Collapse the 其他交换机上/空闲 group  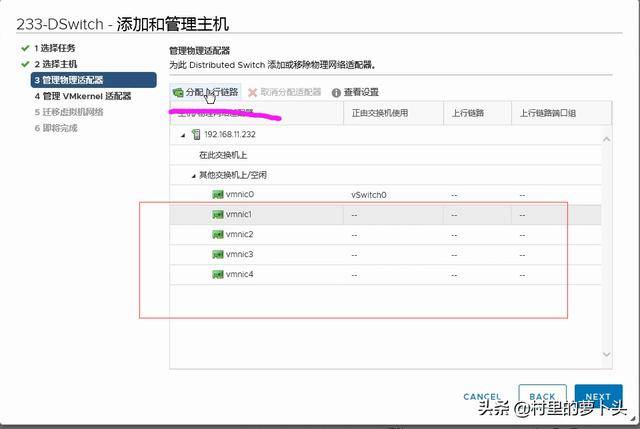[x=194, y=175]
